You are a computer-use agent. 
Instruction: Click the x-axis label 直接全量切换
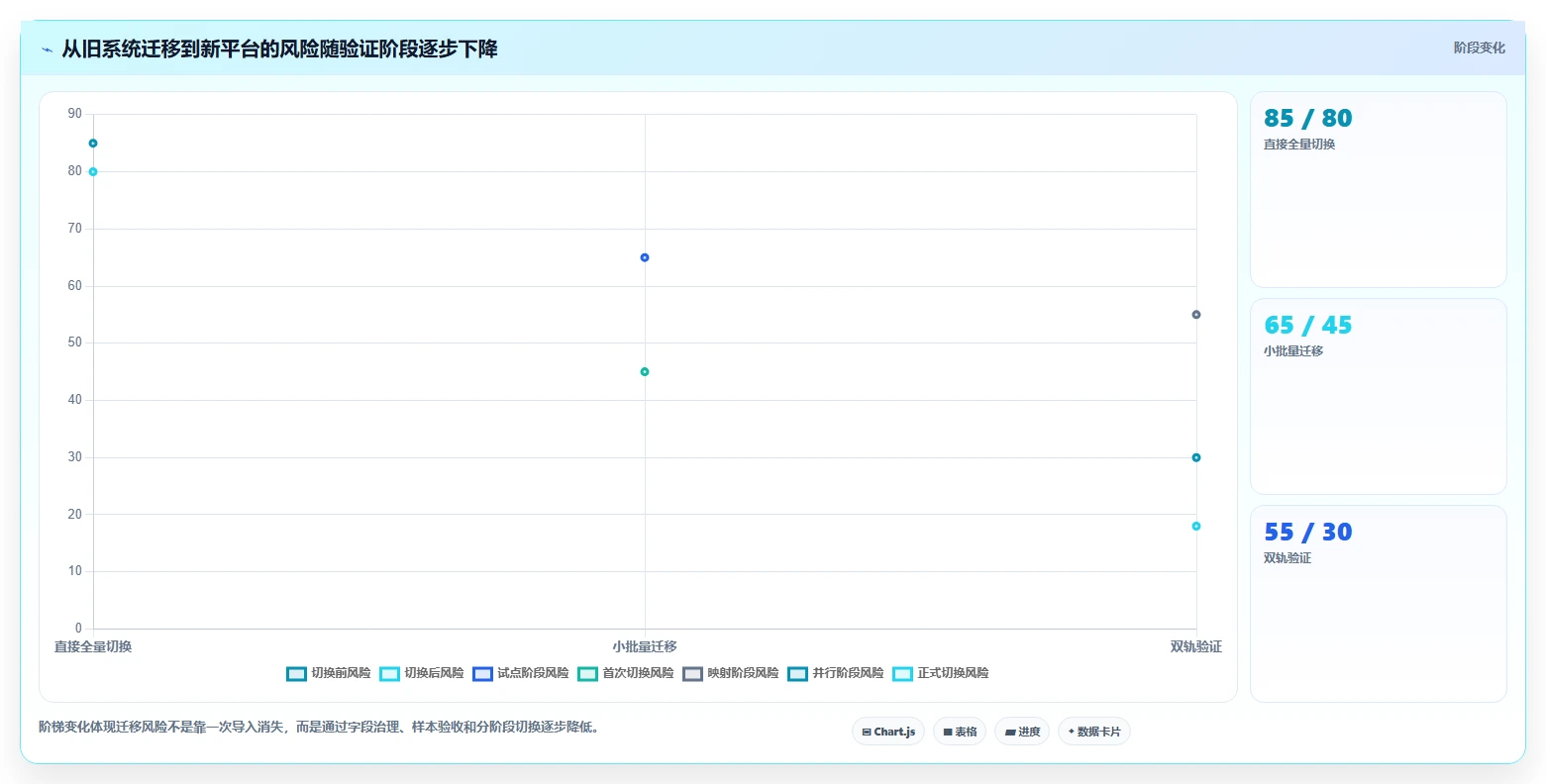pos(93,646)
